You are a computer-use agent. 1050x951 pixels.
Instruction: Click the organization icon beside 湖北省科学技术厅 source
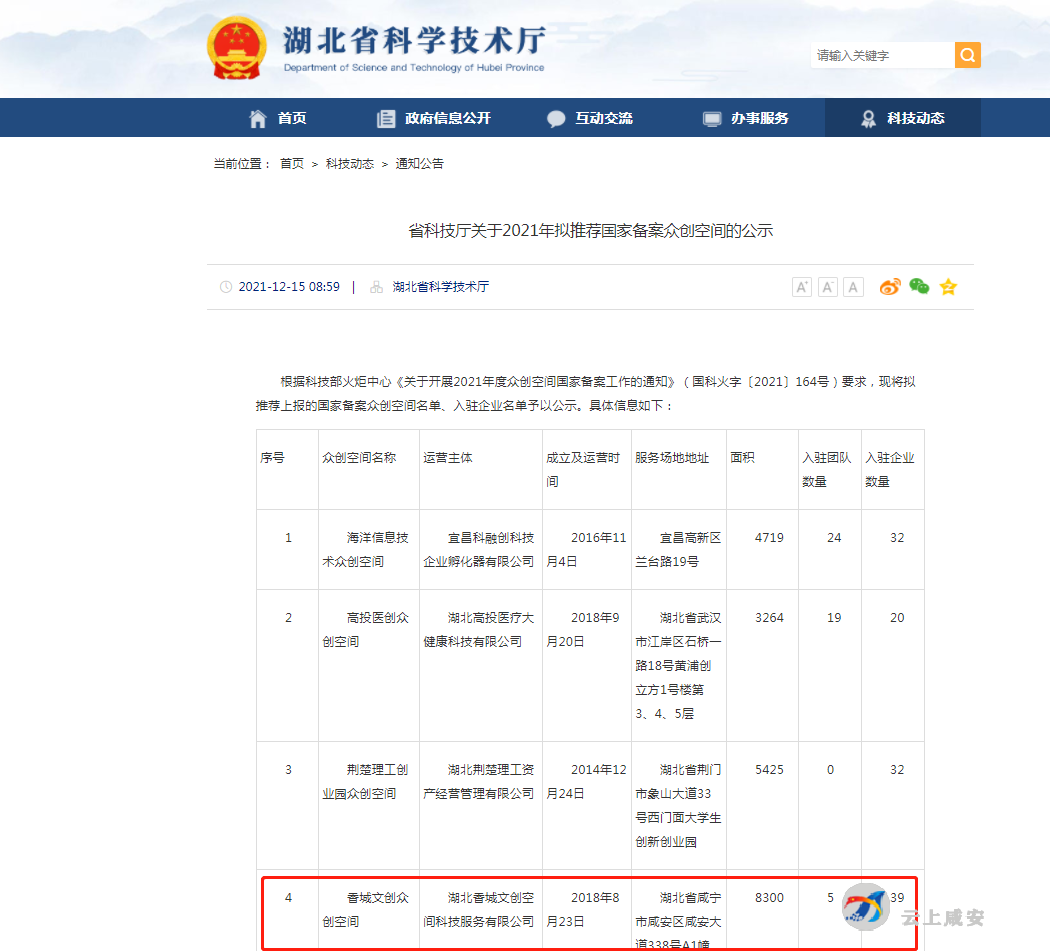pyautogui.click(x=376, y=287)
